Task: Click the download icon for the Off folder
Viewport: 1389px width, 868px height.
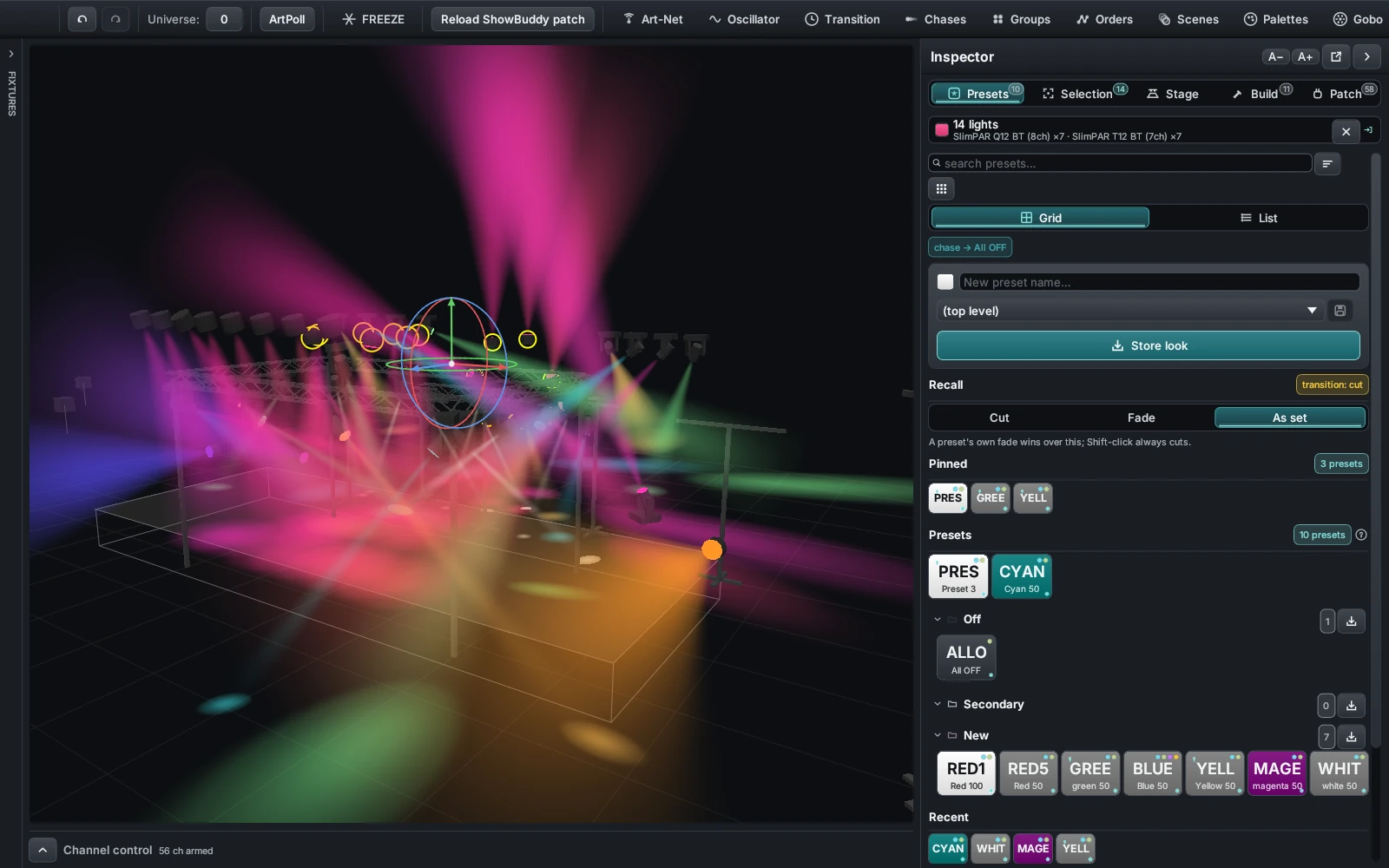Action: (1352, 621)
